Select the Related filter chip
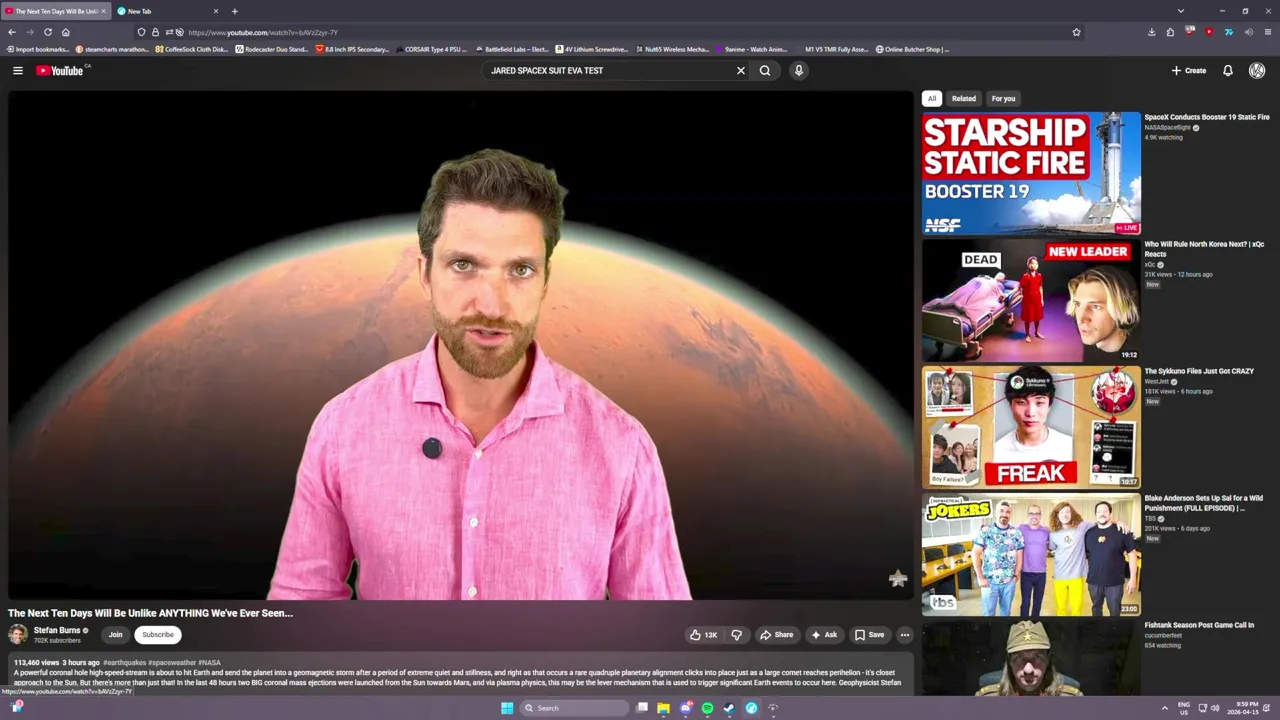The width and height of the screenshot is (1280, 720). (x=964, y=99)
